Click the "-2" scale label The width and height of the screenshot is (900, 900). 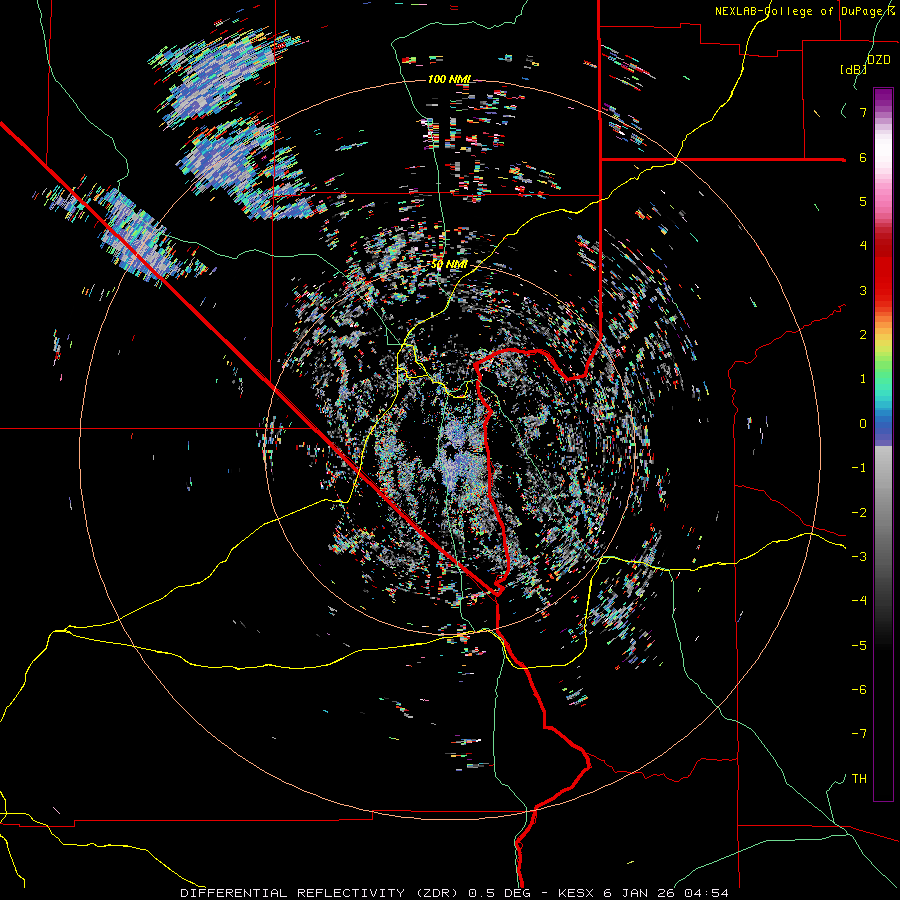pyautogui.click(x=859, y=513)
